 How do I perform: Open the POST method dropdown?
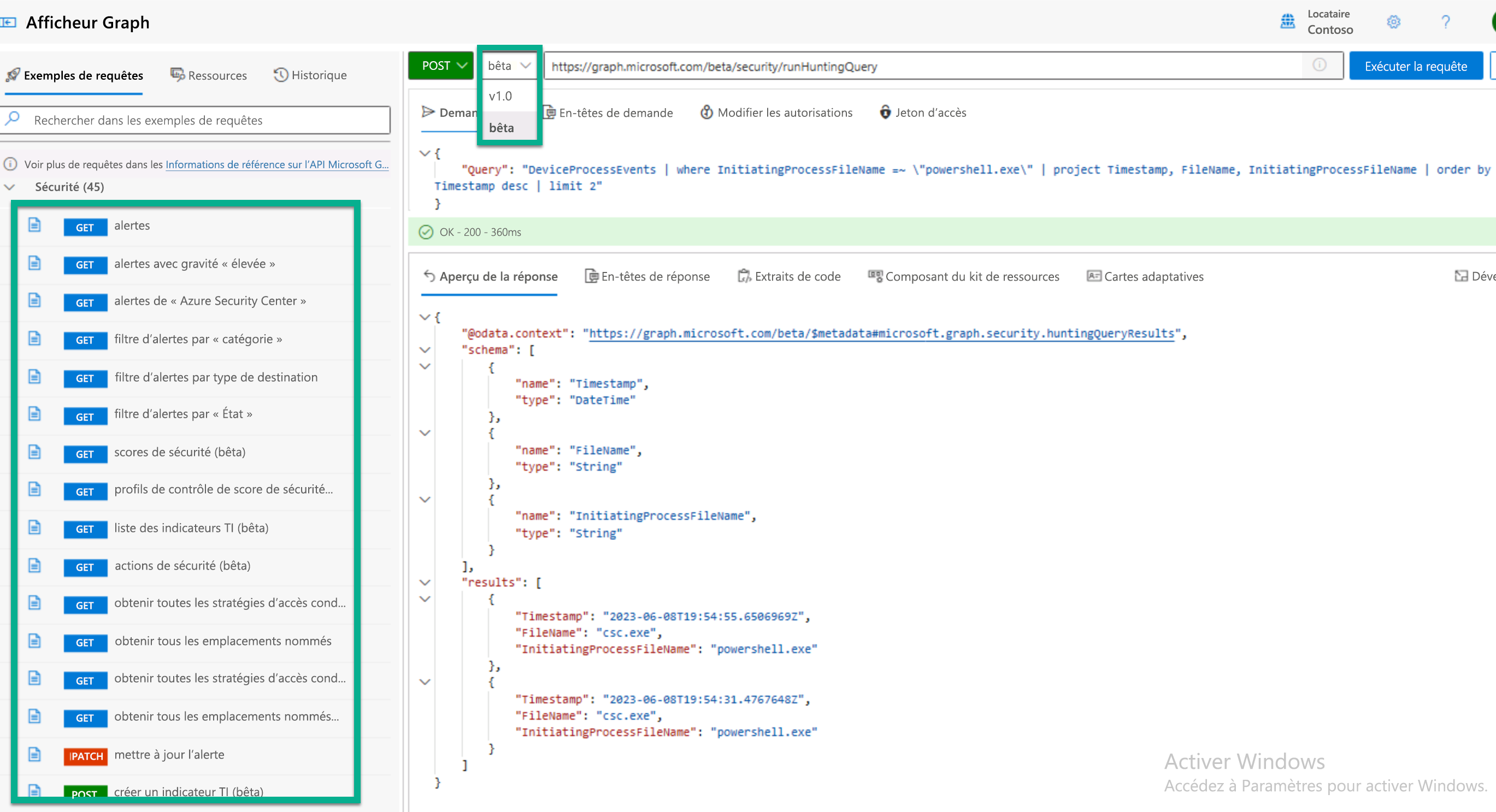click(x=441, y=66)
